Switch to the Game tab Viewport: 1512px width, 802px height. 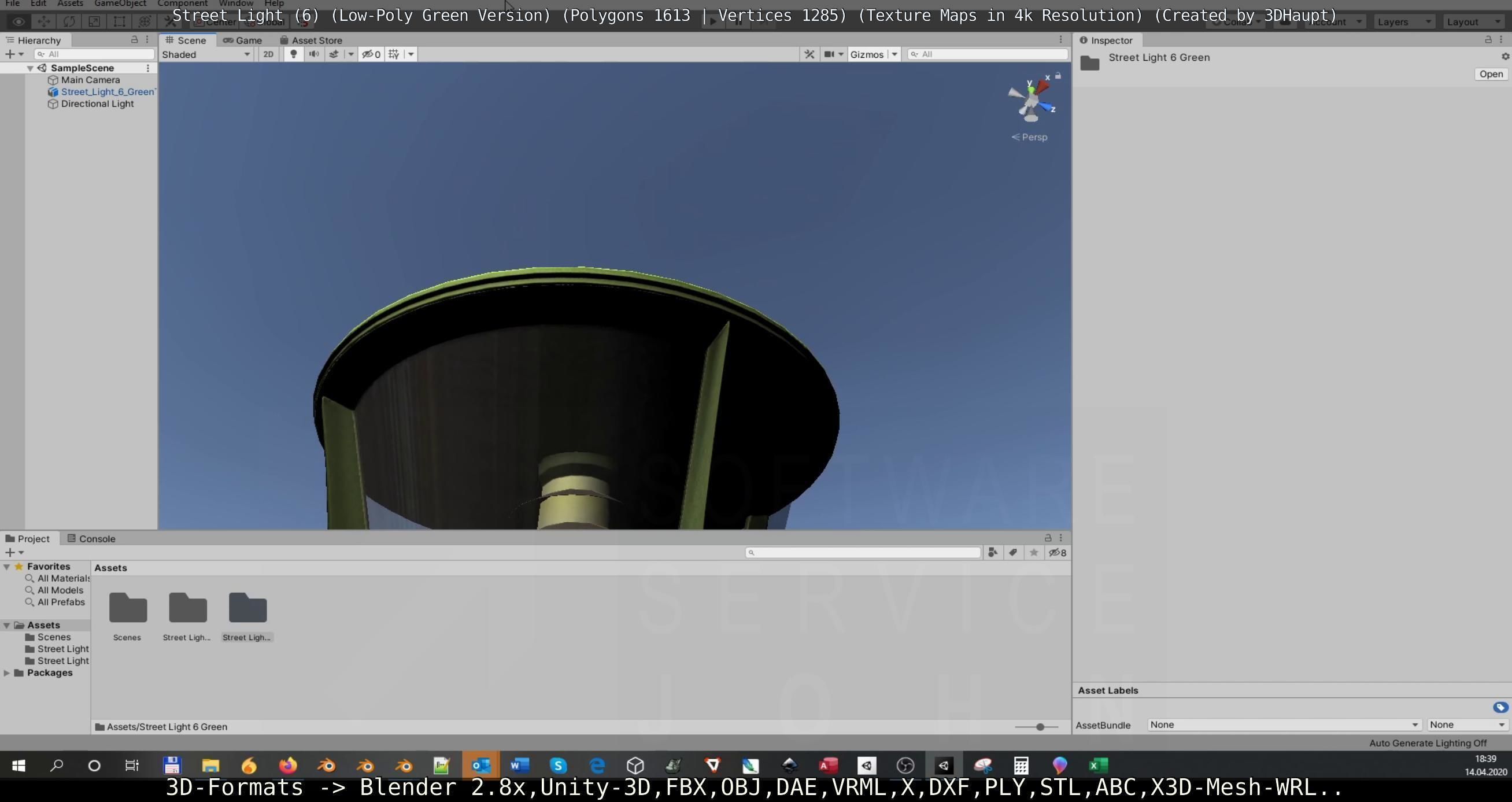(242, 40)
